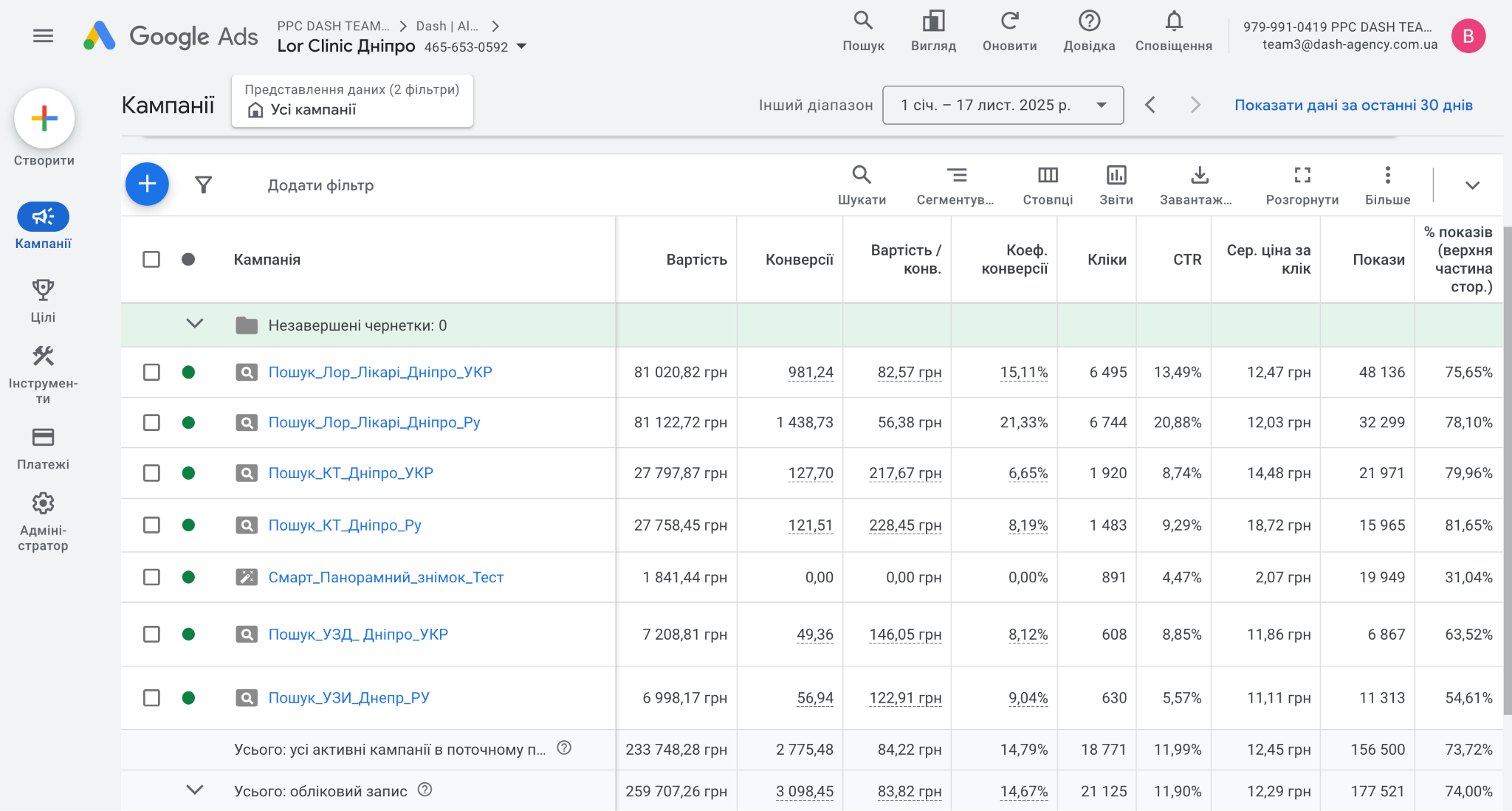This screenshot has width=1512, height=811.
Task: Click the blue plus new campaign button
Action: [x=147, y=184]
